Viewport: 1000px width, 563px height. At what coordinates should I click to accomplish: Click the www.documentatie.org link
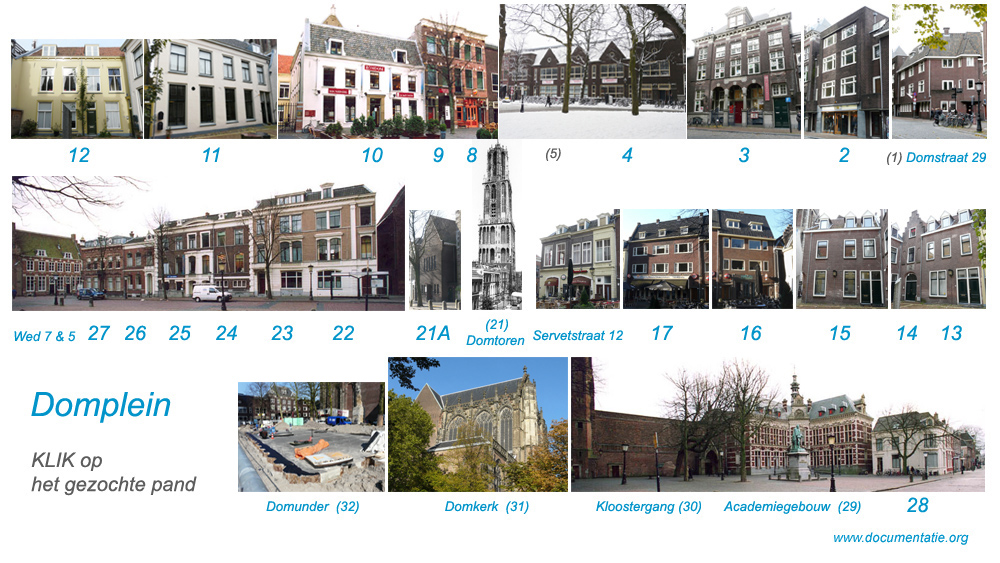(900, 538)
